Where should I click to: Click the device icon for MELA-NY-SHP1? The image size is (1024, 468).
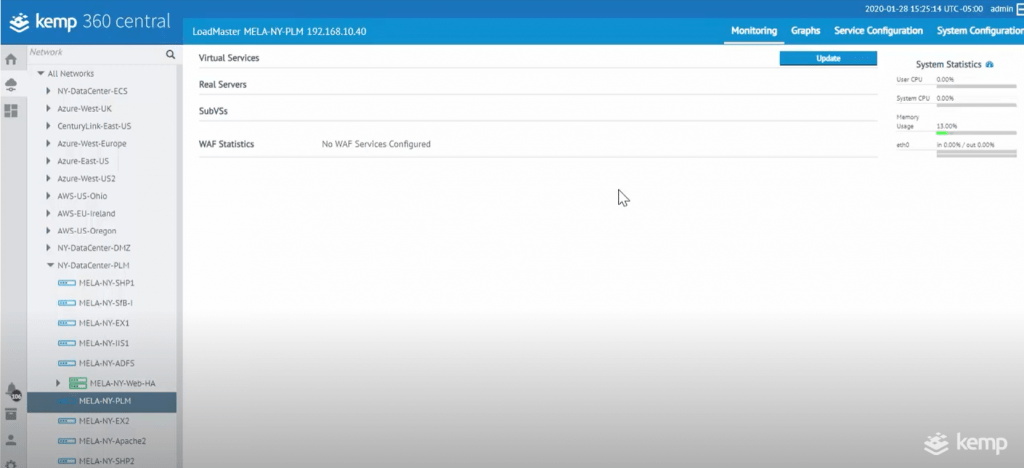(67, 283)
